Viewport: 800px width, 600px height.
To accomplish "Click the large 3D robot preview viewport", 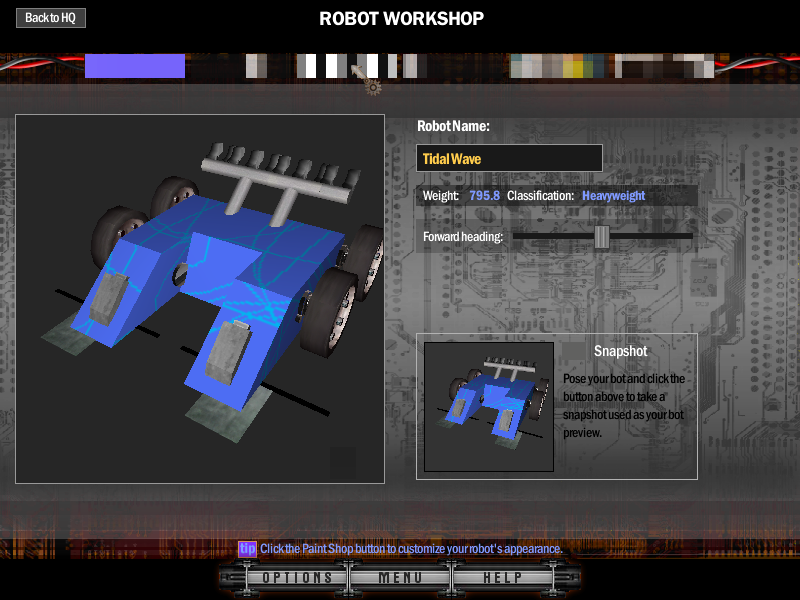I will pos(200,298).
